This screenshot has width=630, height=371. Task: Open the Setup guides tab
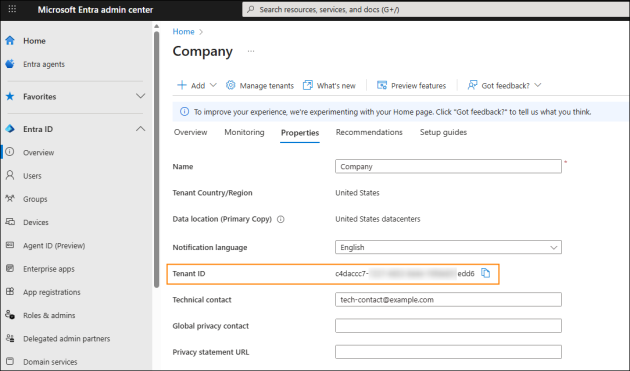(x=443, y=132)
